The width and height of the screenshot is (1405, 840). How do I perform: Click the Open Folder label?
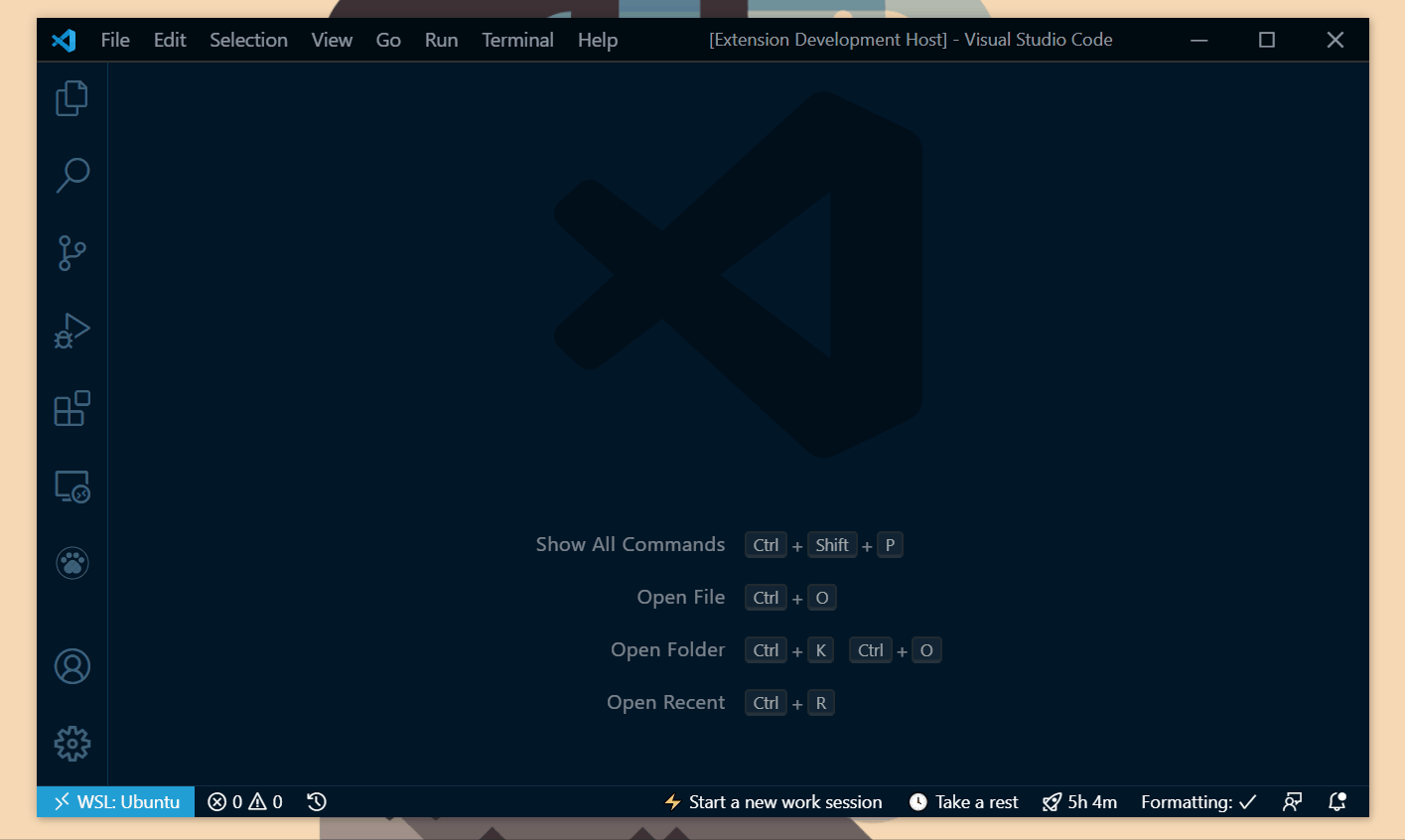tap(668, 649)
